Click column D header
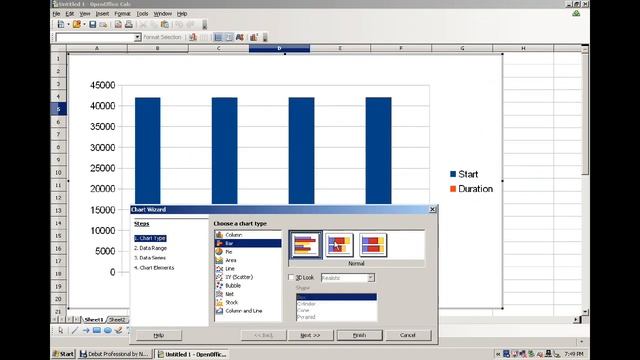Viewport: 640px width, 360px height. pyautogui.click(x=279, y=48)
